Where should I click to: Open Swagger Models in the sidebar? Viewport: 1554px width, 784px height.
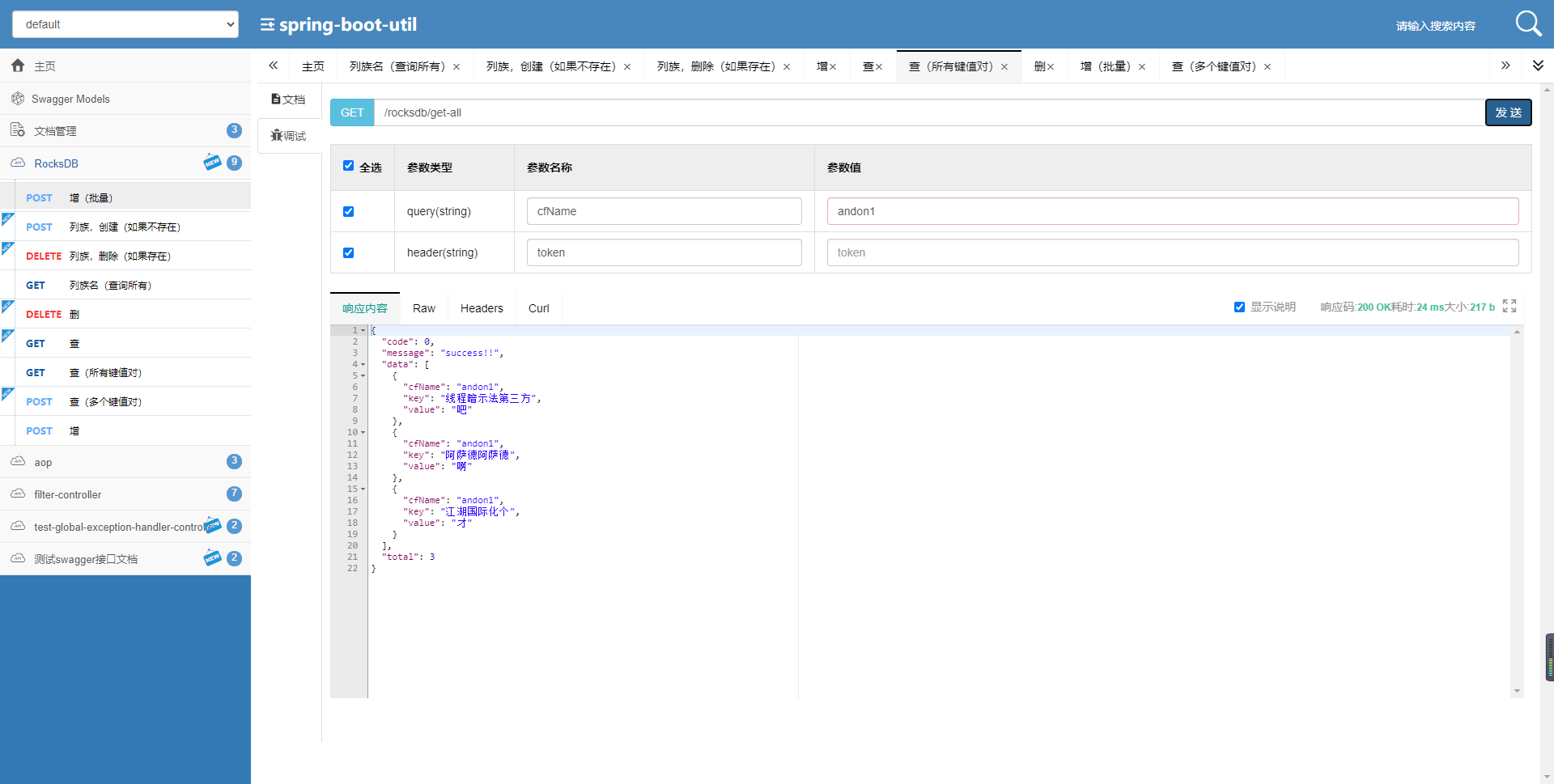pos(125,99)
